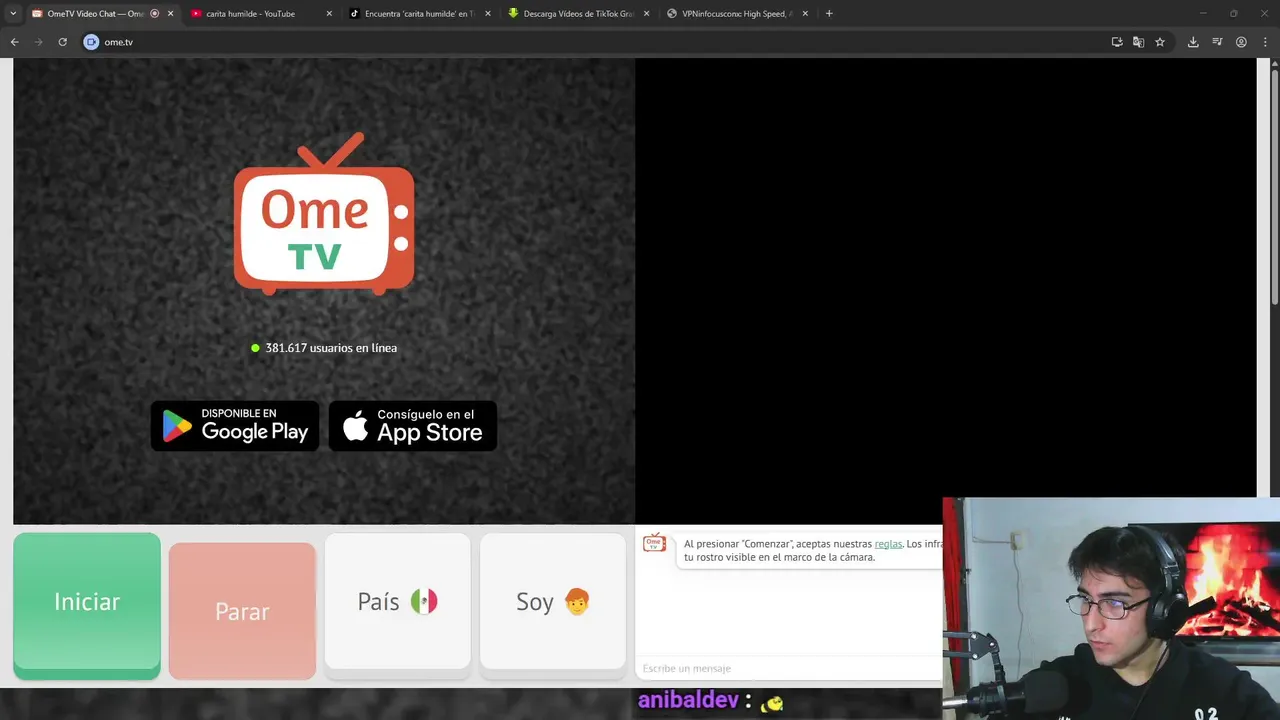Close the OmeTV Video Chat tab
1280x720 pixels.
170,14
